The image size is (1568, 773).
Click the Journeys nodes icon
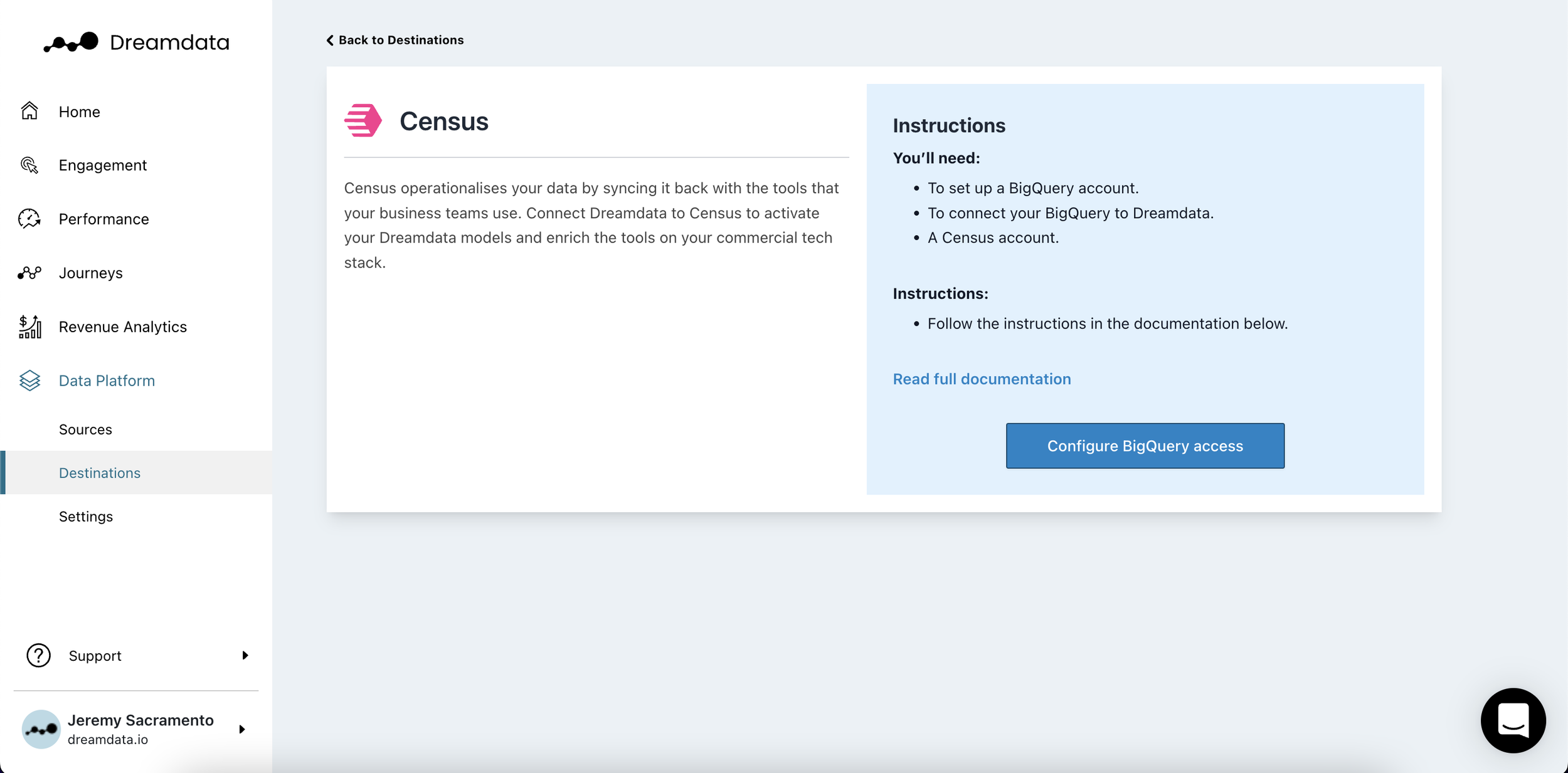click(x=29, y=273)
